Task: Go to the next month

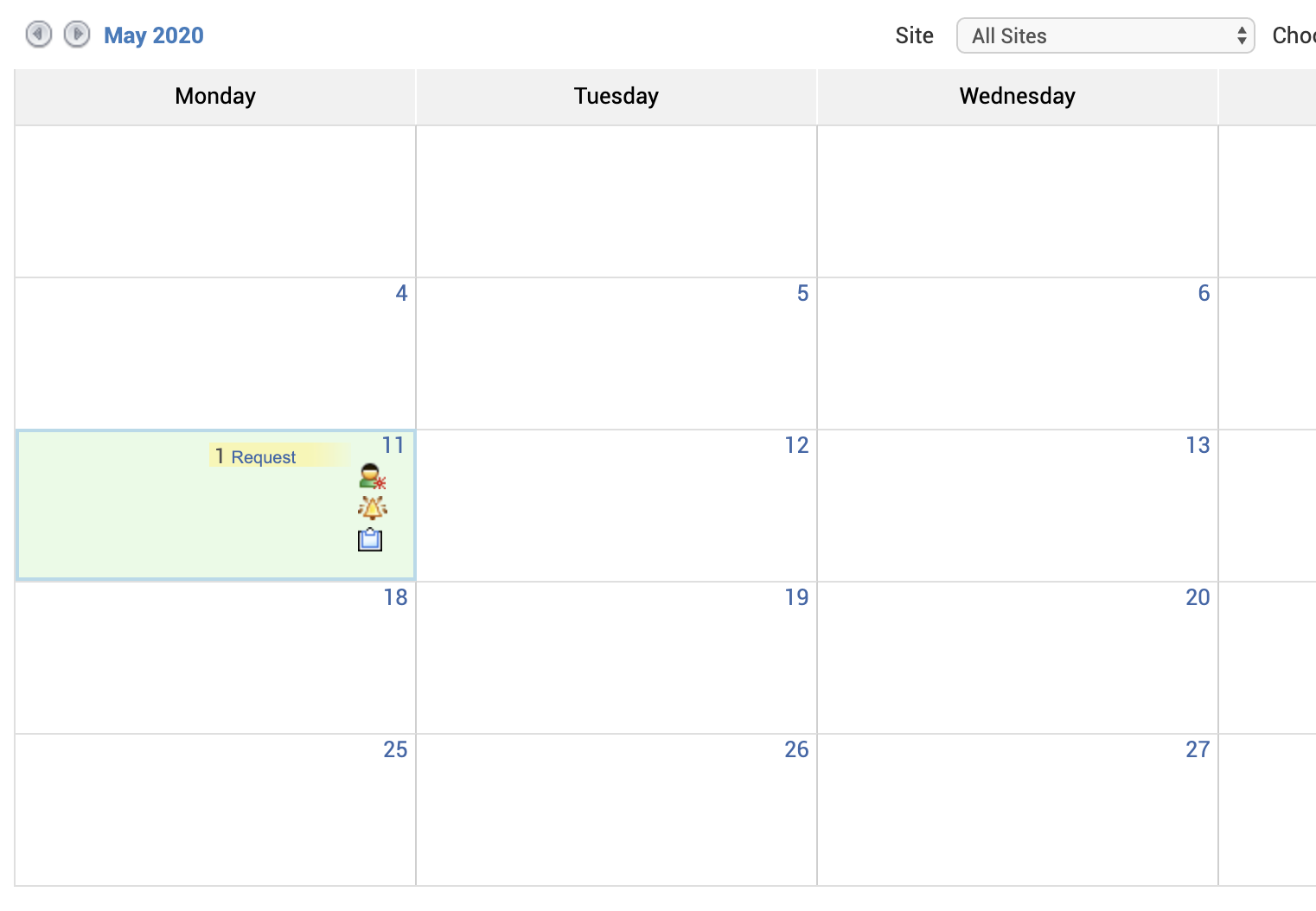Action: click(77, 35)
